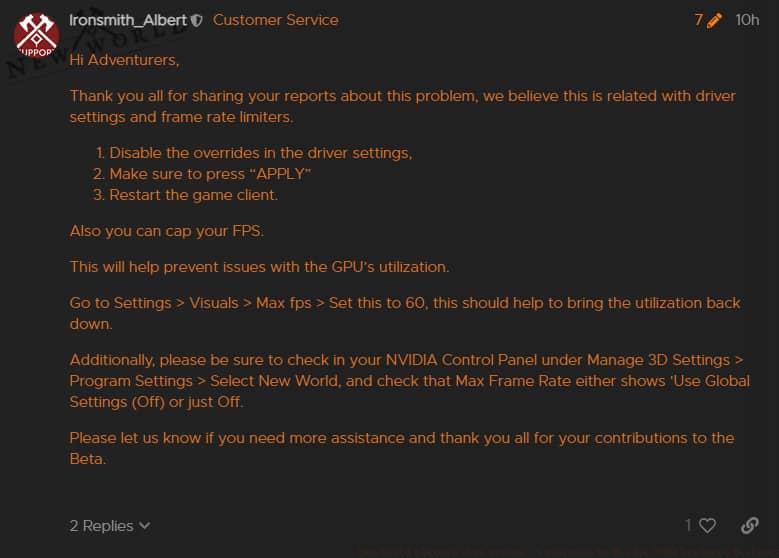Screen dimensions: 779x558
Task: Show who liked via the like count 1
Action: (688, 525)
